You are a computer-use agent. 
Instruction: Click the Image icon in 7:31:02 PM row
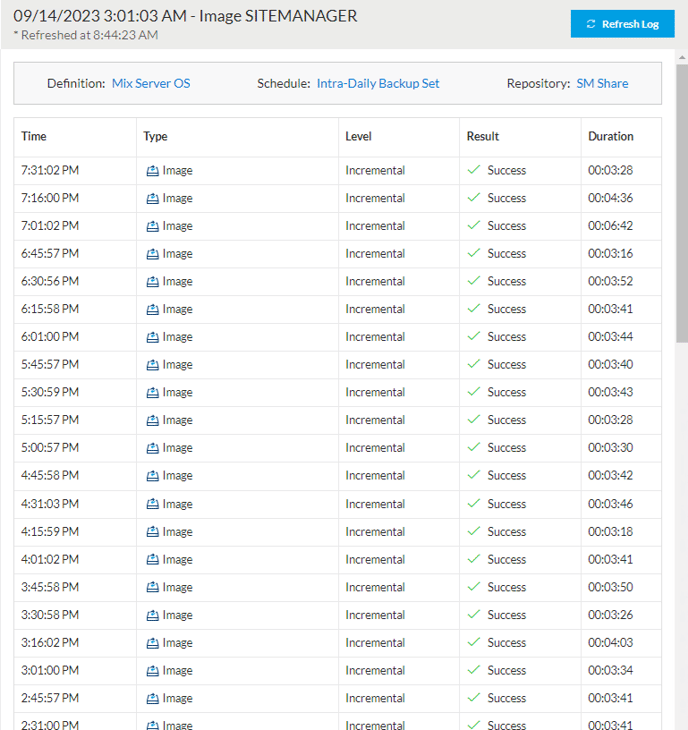pos(153,170)
